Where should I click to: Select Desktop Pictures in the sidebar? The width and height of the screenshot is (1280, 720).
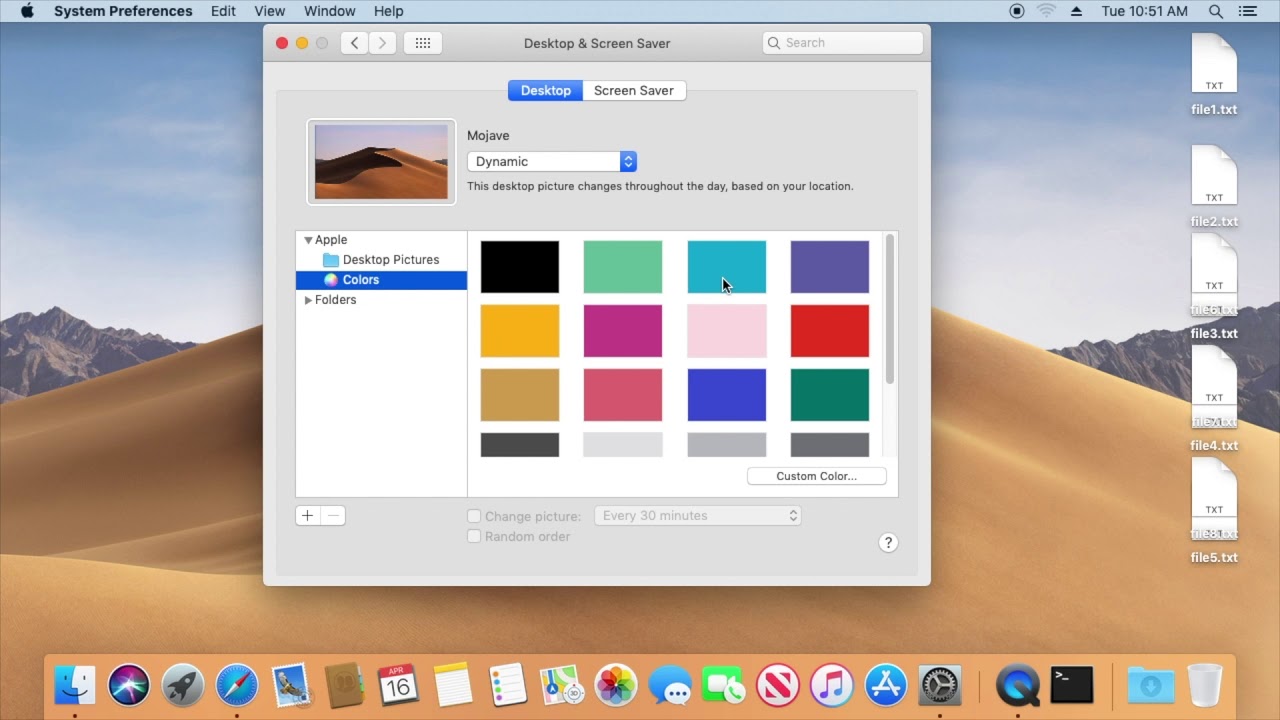[x=381, y=260]
